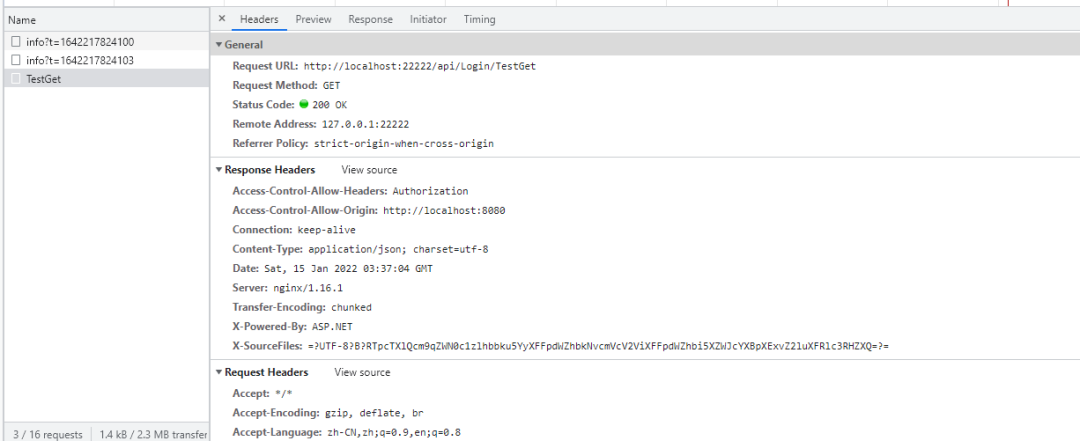Image resolution: width=1080 pixels, height=441 pixels.
Task: Click the Request URL value
Action: coord(419,66)
